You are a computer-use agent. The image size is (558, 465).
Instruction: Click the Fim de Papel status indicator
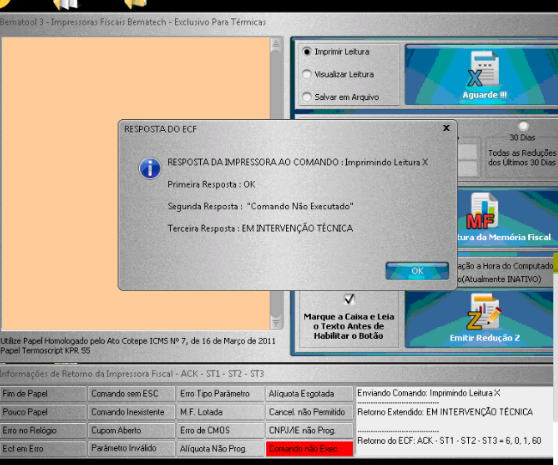point(43,393)
